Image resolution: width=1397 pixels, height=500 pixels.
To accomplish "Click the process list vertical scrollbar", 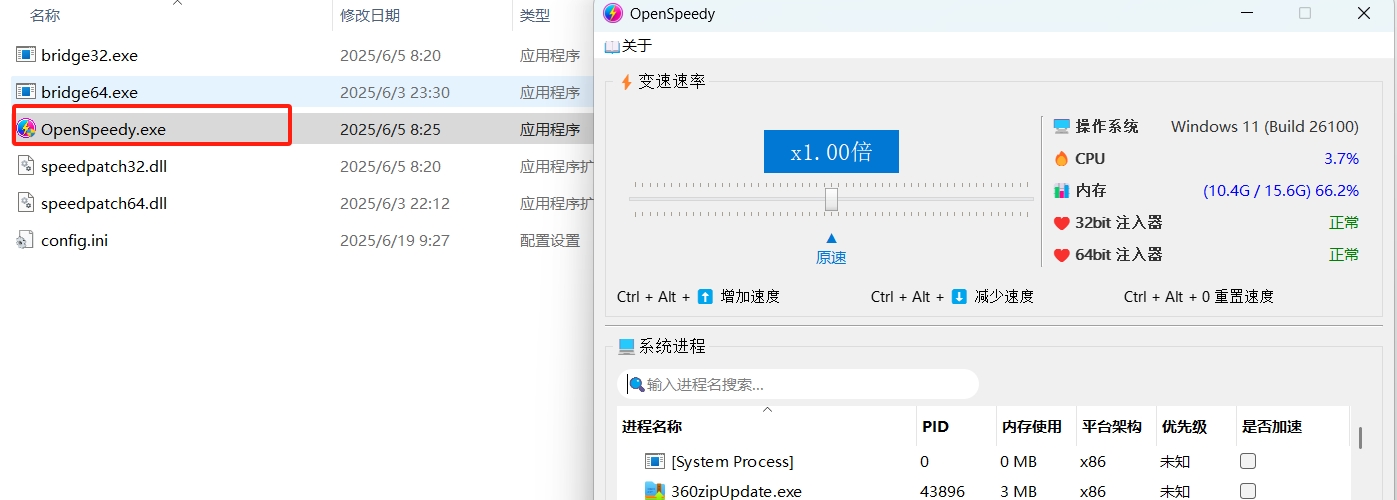I will (x=1360, y=437).
